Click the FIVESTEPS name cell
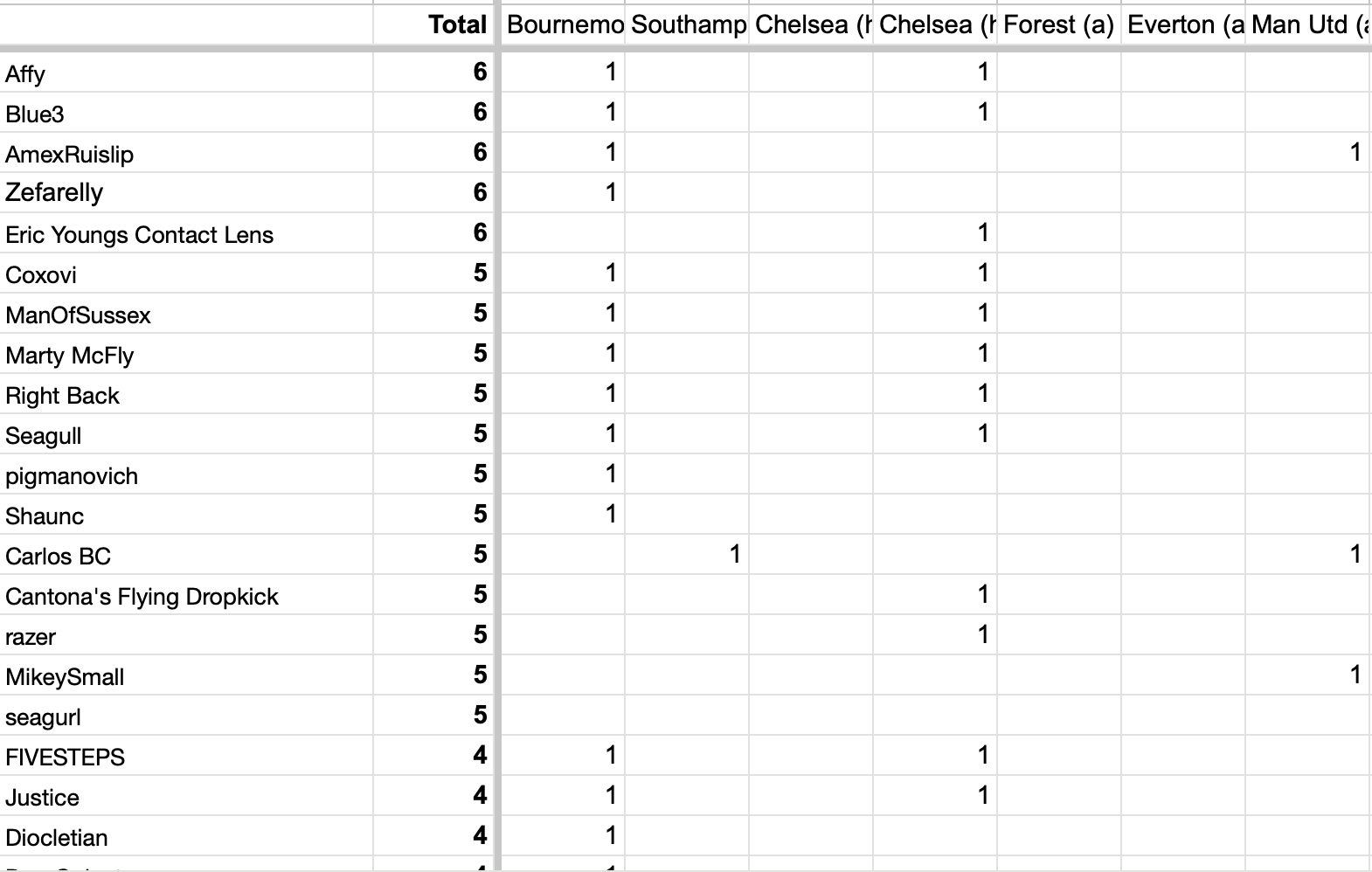The image size is (1372, 872). tap(187, 756)
